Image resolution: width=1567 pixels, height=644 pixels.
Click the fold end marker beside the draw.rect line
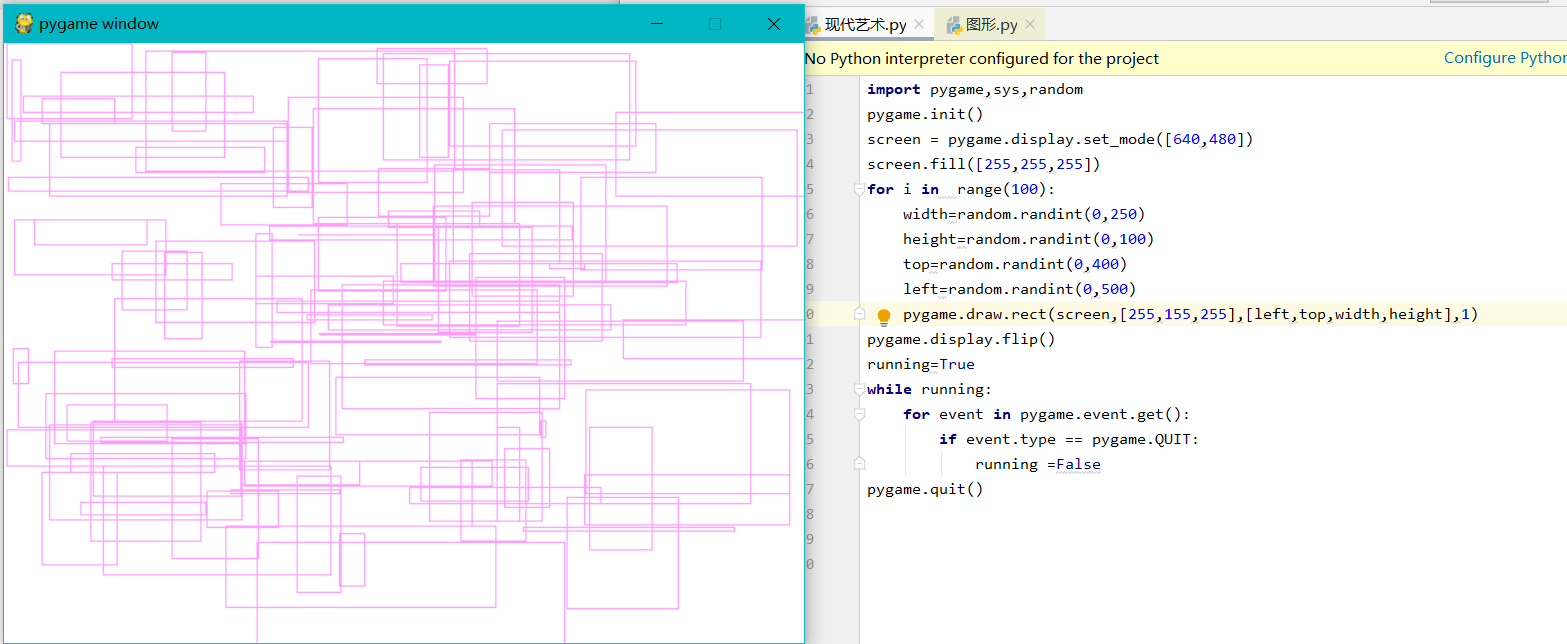click(859, 314)
